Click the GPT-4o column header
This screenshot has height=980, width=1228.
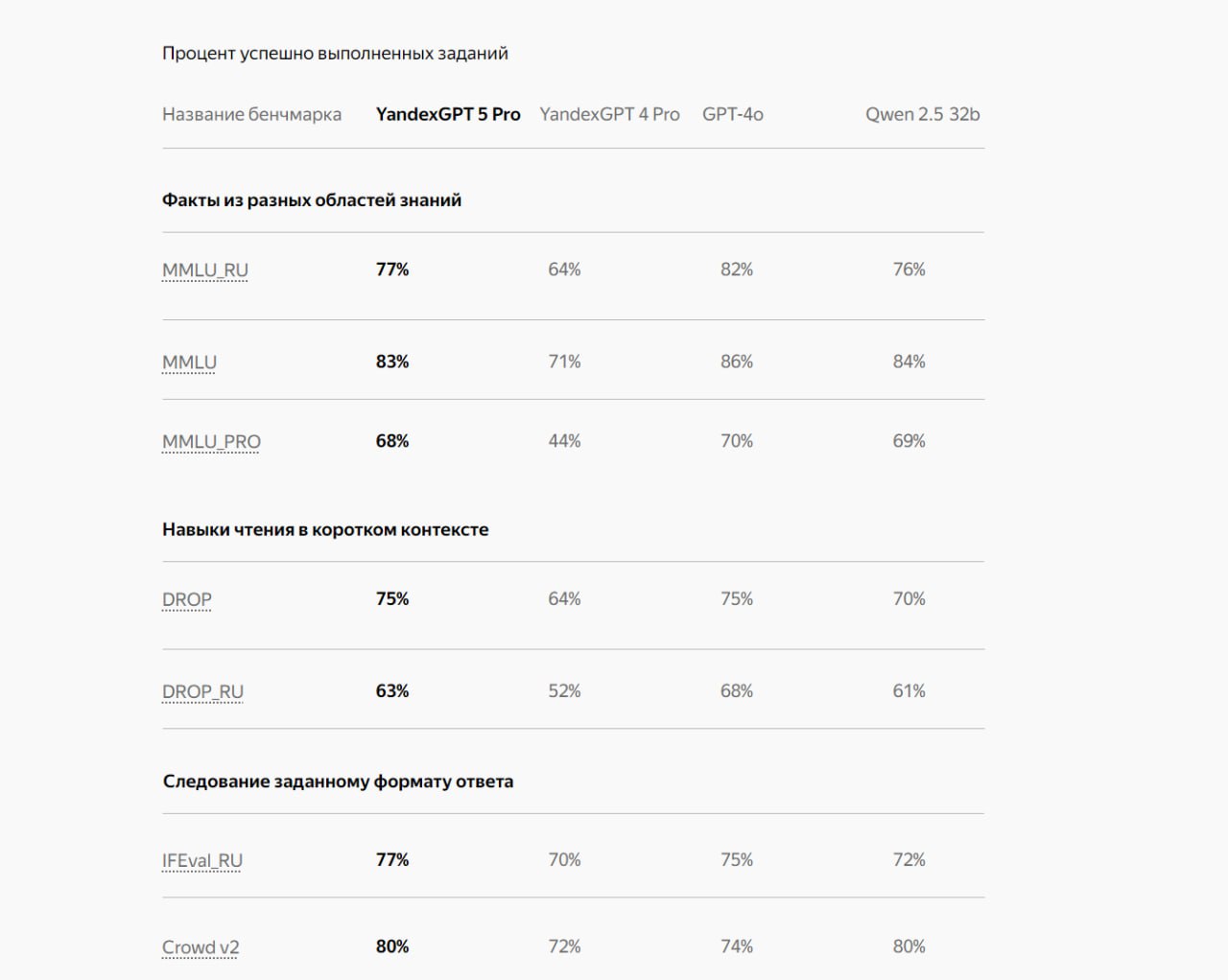click(x=733, y=114)
